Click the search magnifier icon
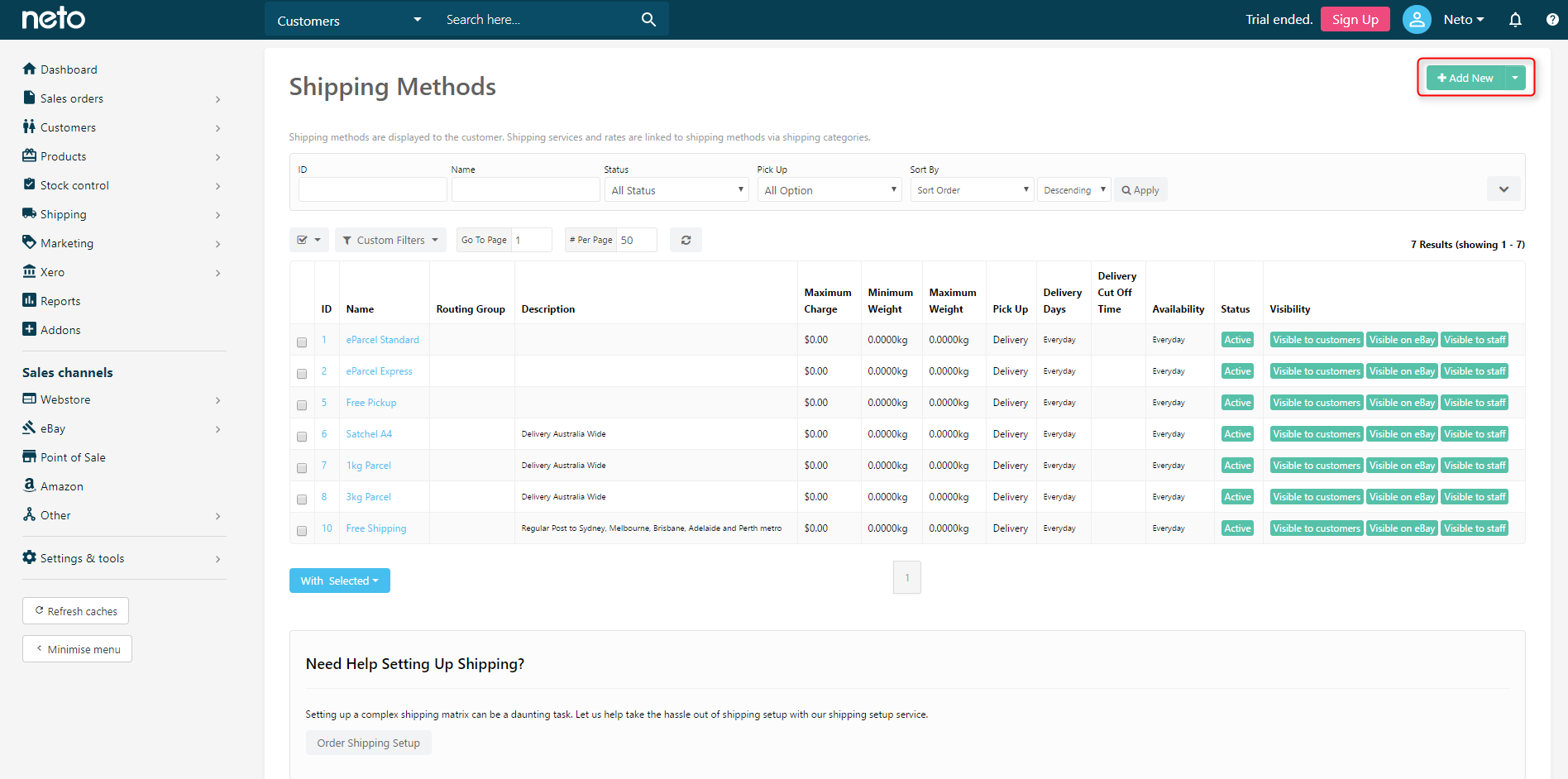 coord(648,19)
